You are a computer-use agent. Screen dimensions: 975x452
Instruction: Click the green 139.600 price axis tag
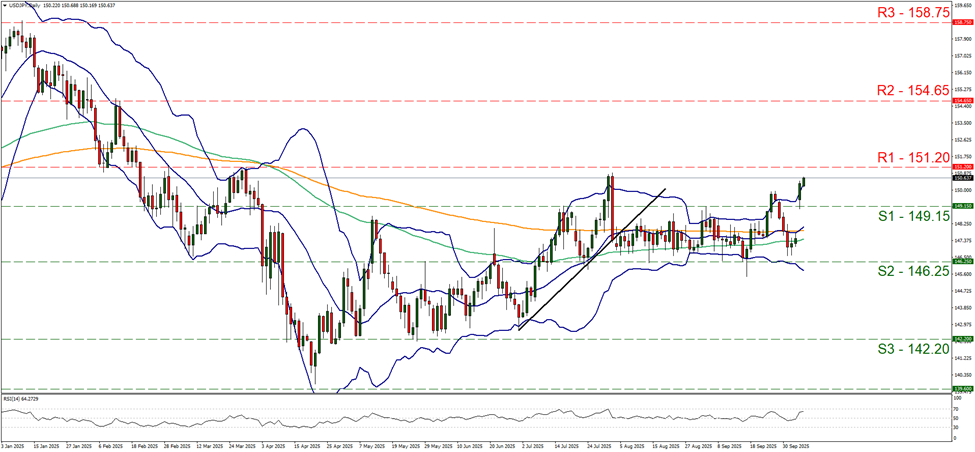pyautogui.click(x=959, y=389)
